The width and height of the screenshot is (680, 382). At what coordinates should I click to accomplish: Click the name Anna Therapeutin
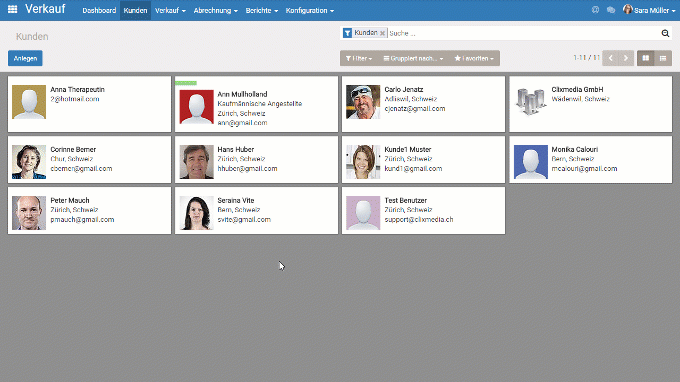(x=77, y=89)
